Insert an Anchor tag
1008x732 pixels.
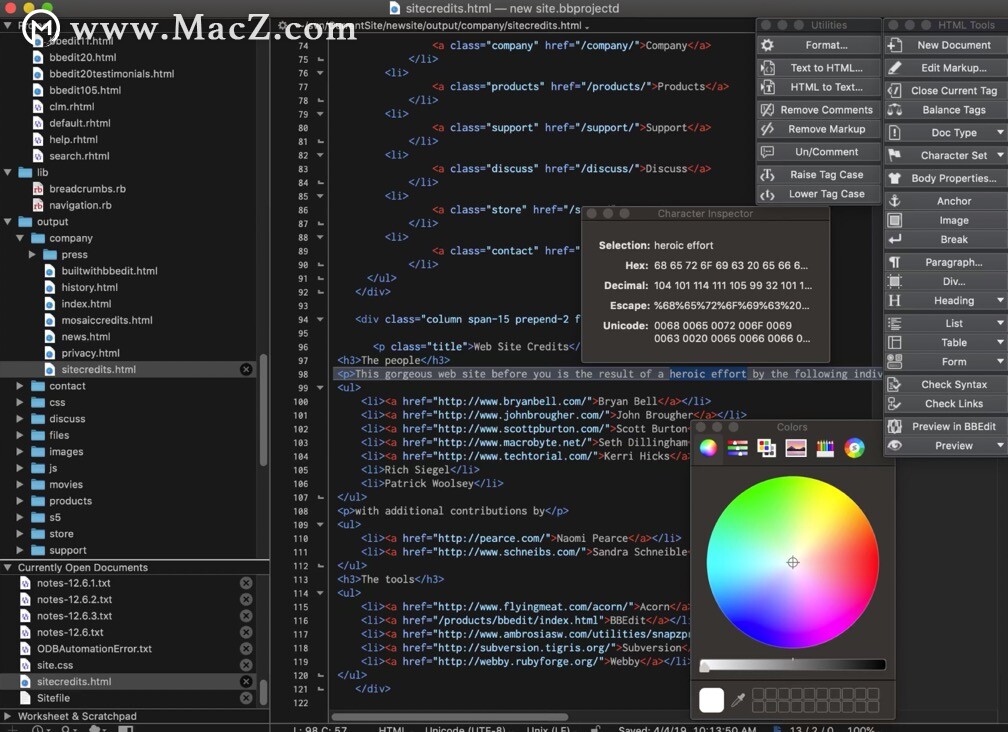pos(946,201)
